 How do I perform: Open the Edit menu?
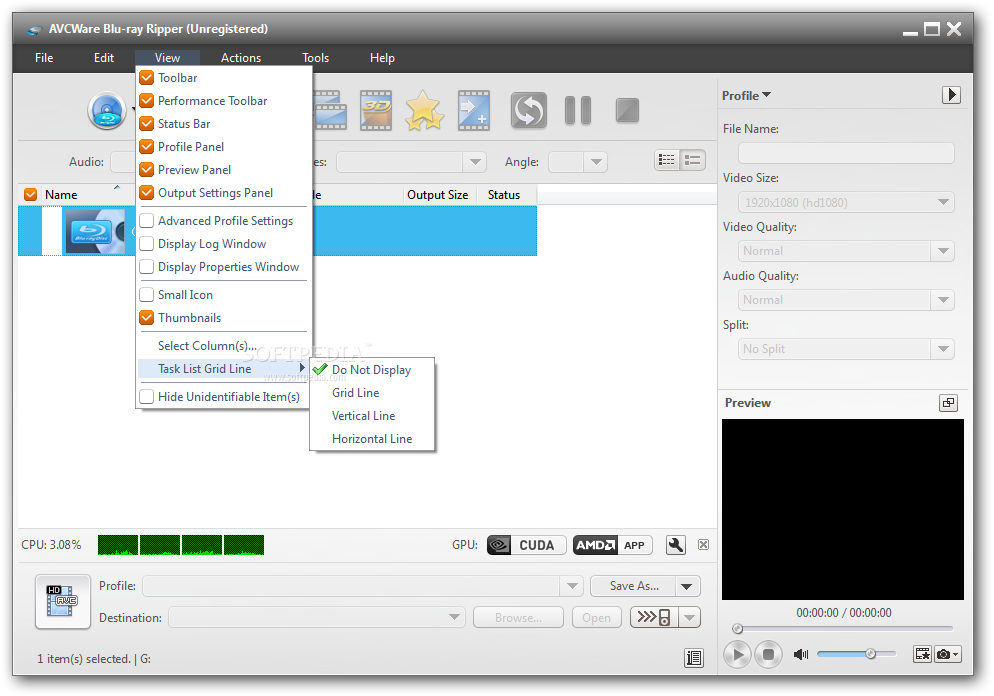pyautogui.click(x=104, y=58)
